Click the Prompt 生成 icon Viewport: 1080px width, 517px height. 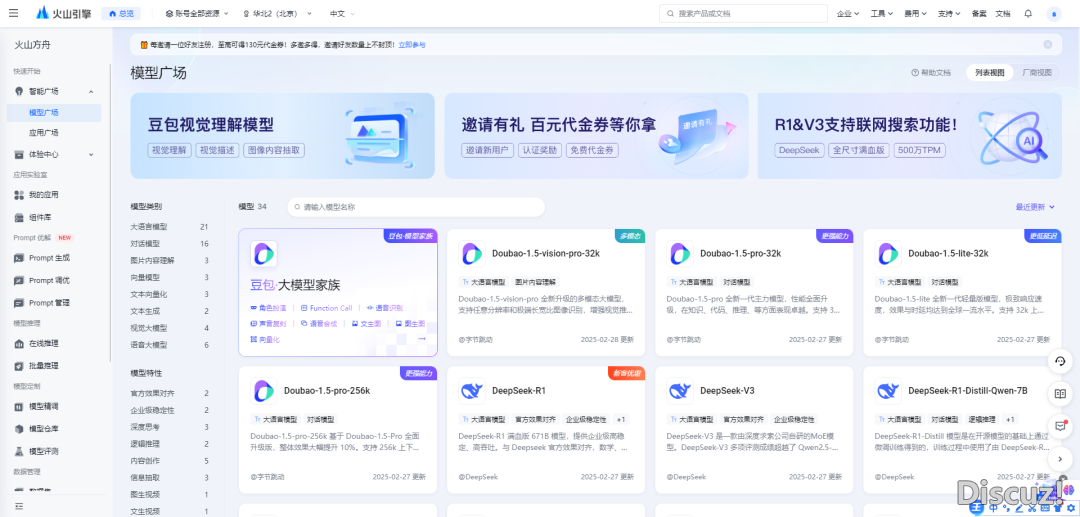pyautogui.click(x=19, y=258)
